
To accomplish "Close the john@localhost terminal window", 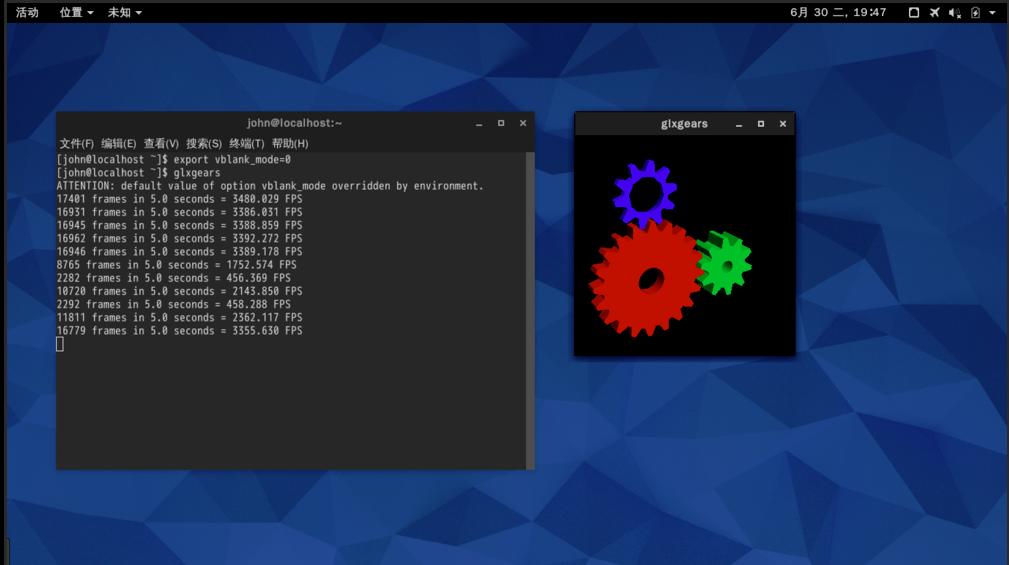I will 523,123.
